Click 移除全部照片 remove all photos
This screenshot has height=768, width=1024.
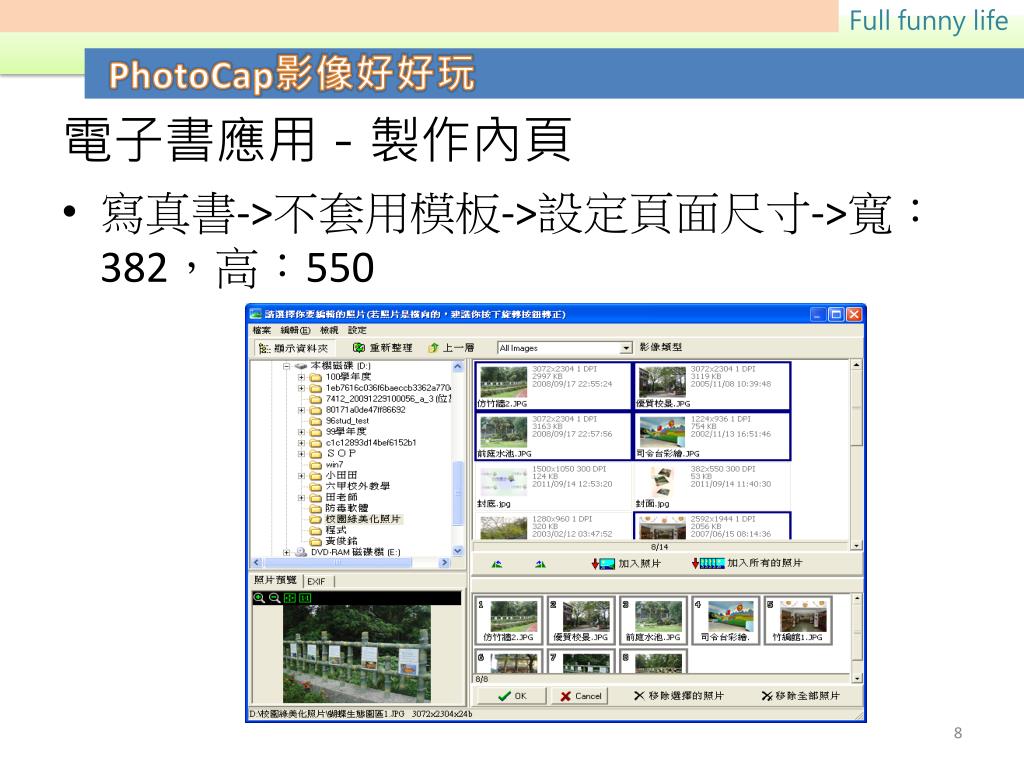click(x=801, y=696)
